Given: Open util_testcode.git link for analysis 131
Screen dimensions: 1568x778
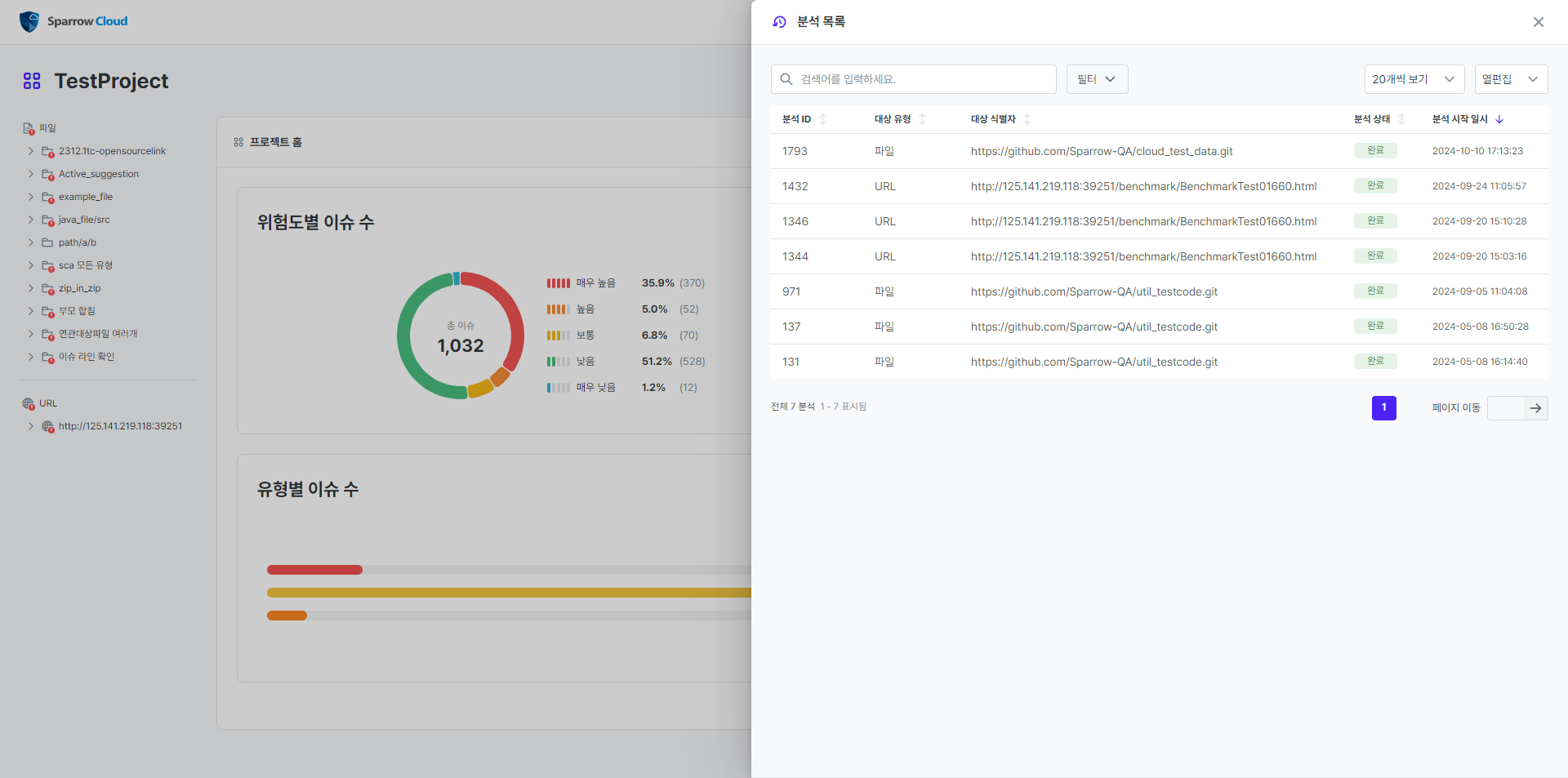Looking at the screenshot, I should point(1094,362).
